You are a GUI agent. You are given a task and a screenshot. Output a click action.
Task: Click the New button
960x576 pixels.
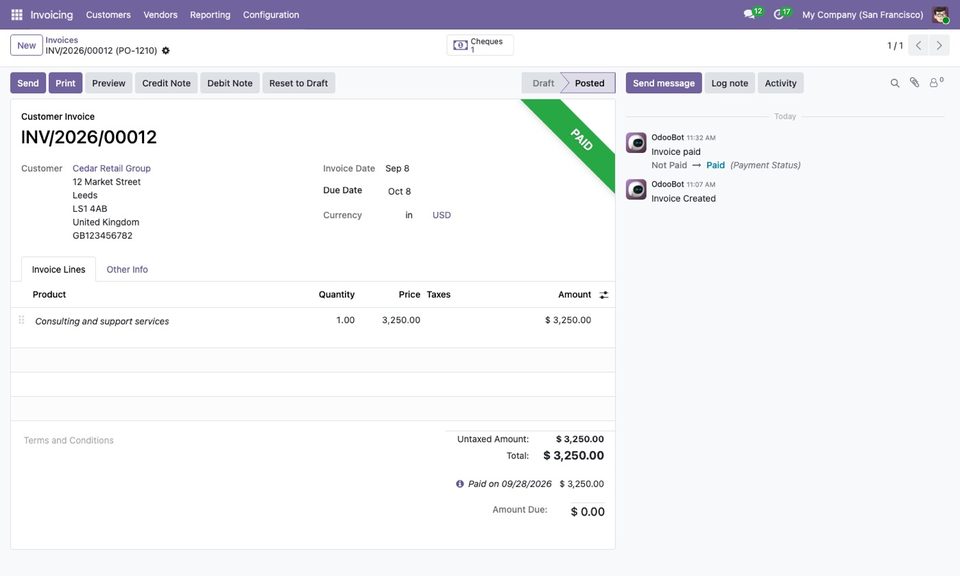pyautogui.click(x=26, y=45)
